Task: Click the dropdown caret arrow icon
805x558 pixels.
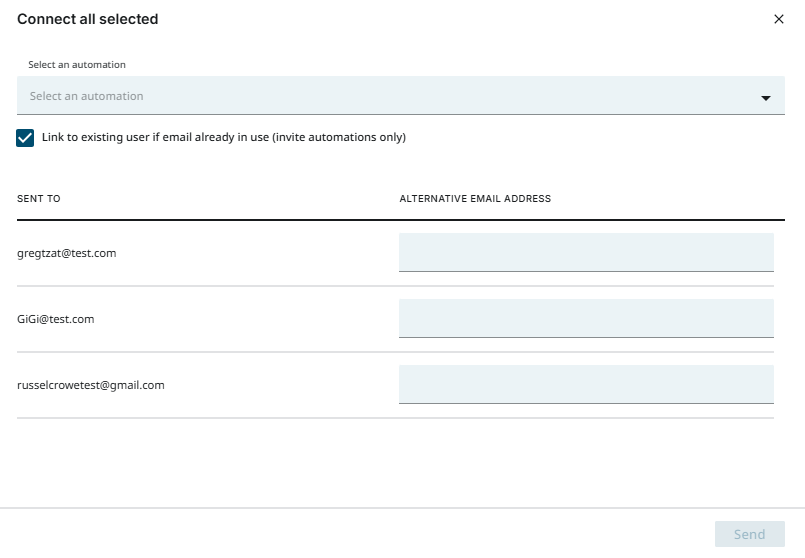Action: point(766,98)
